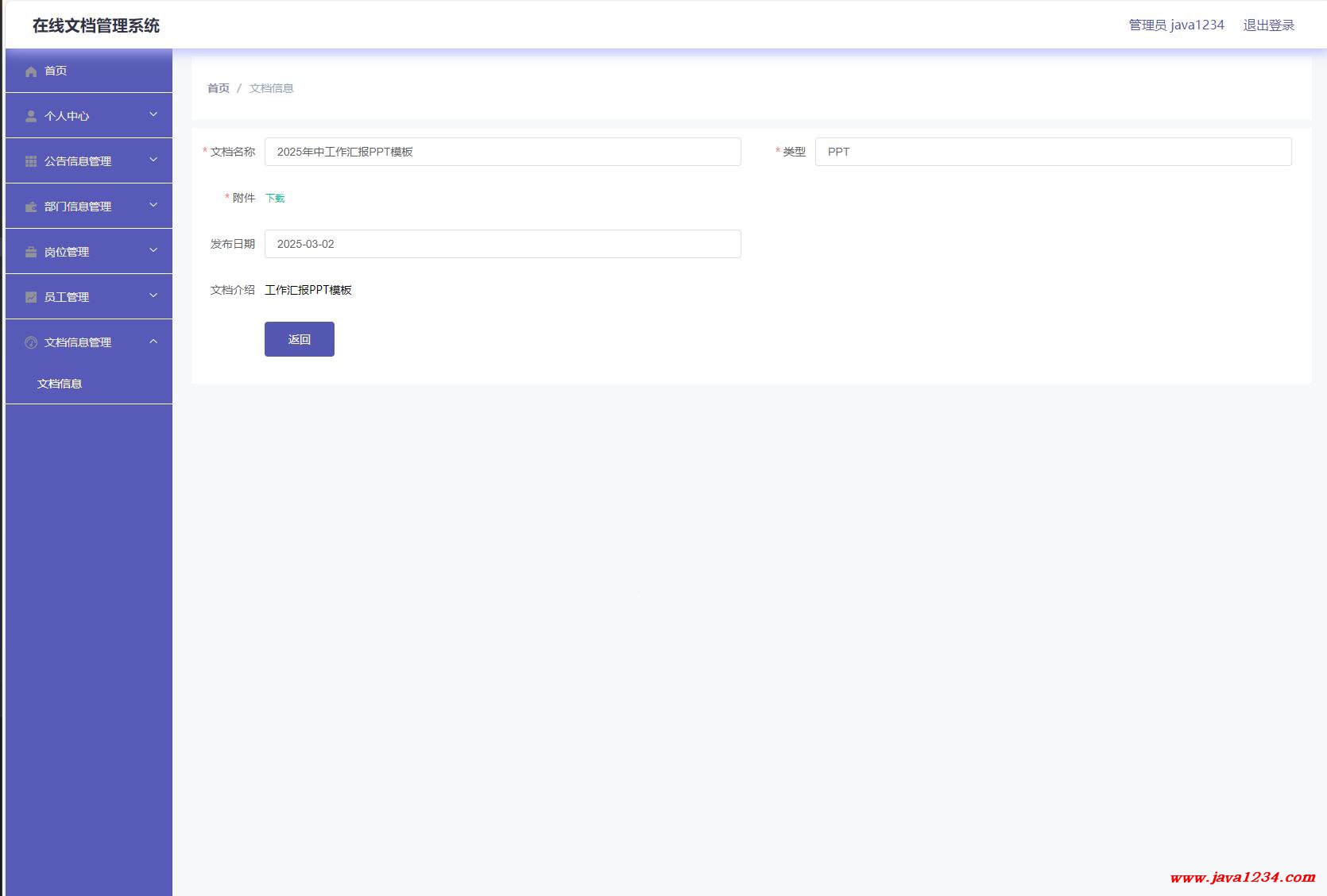The height and width of the screenshot is (896, 1327).
Task: Click 退出登录 to log out
Action: [1268, 25]
